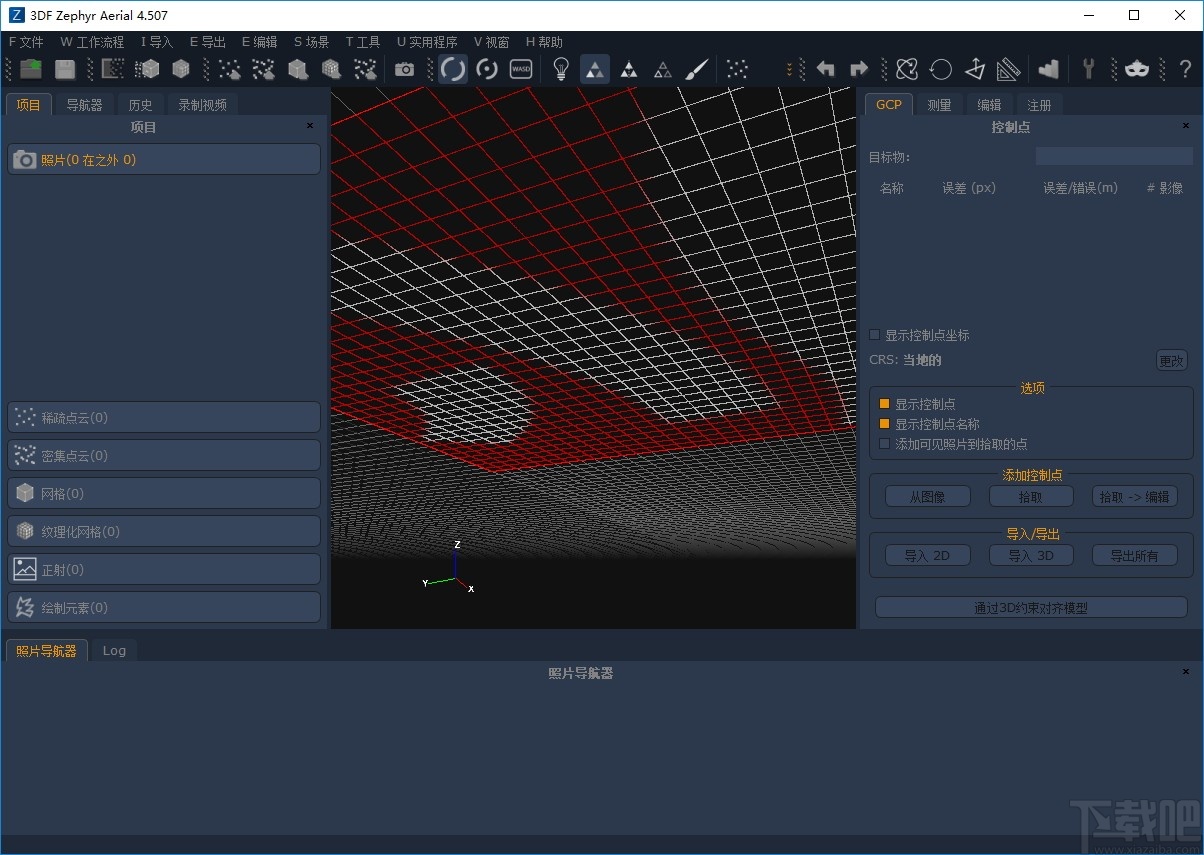Click the 通过3D约束对齐模型 button
1204x855 pixels.
pos(1030,607)
